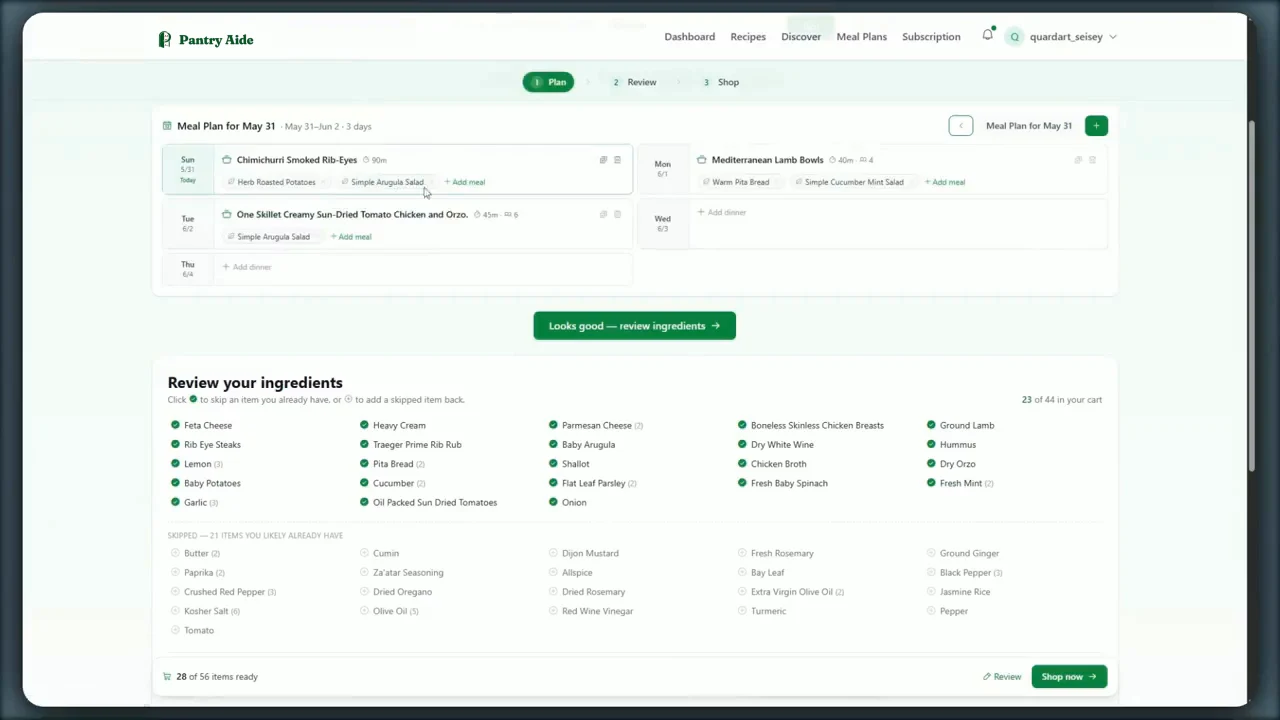The image size is (1280, 720).
Task: Add dinner for Thursday 6/4
Action: pos(247,267)
